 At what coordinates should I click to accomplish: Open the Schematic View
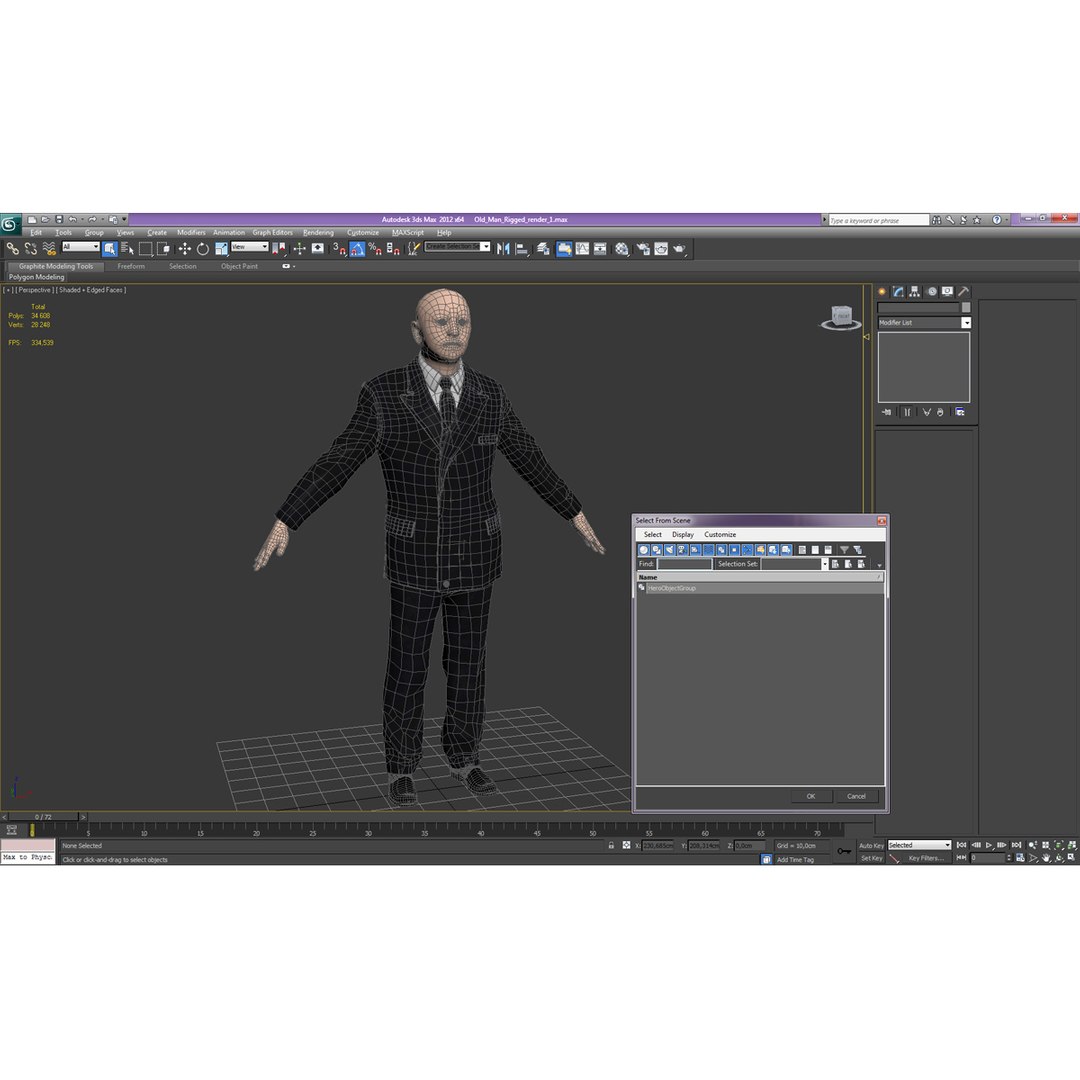point(601,249)
